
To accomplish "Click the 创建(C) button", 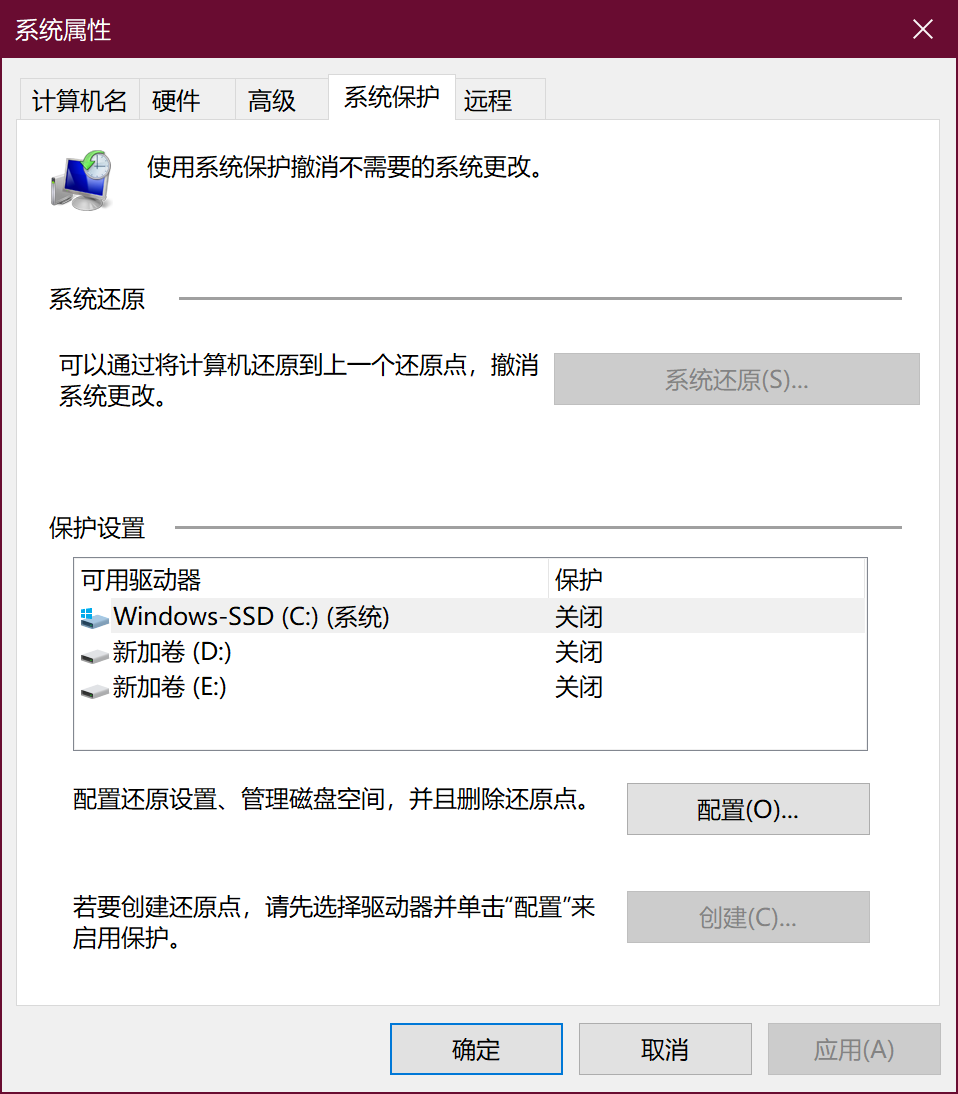I will coord(747,917).
